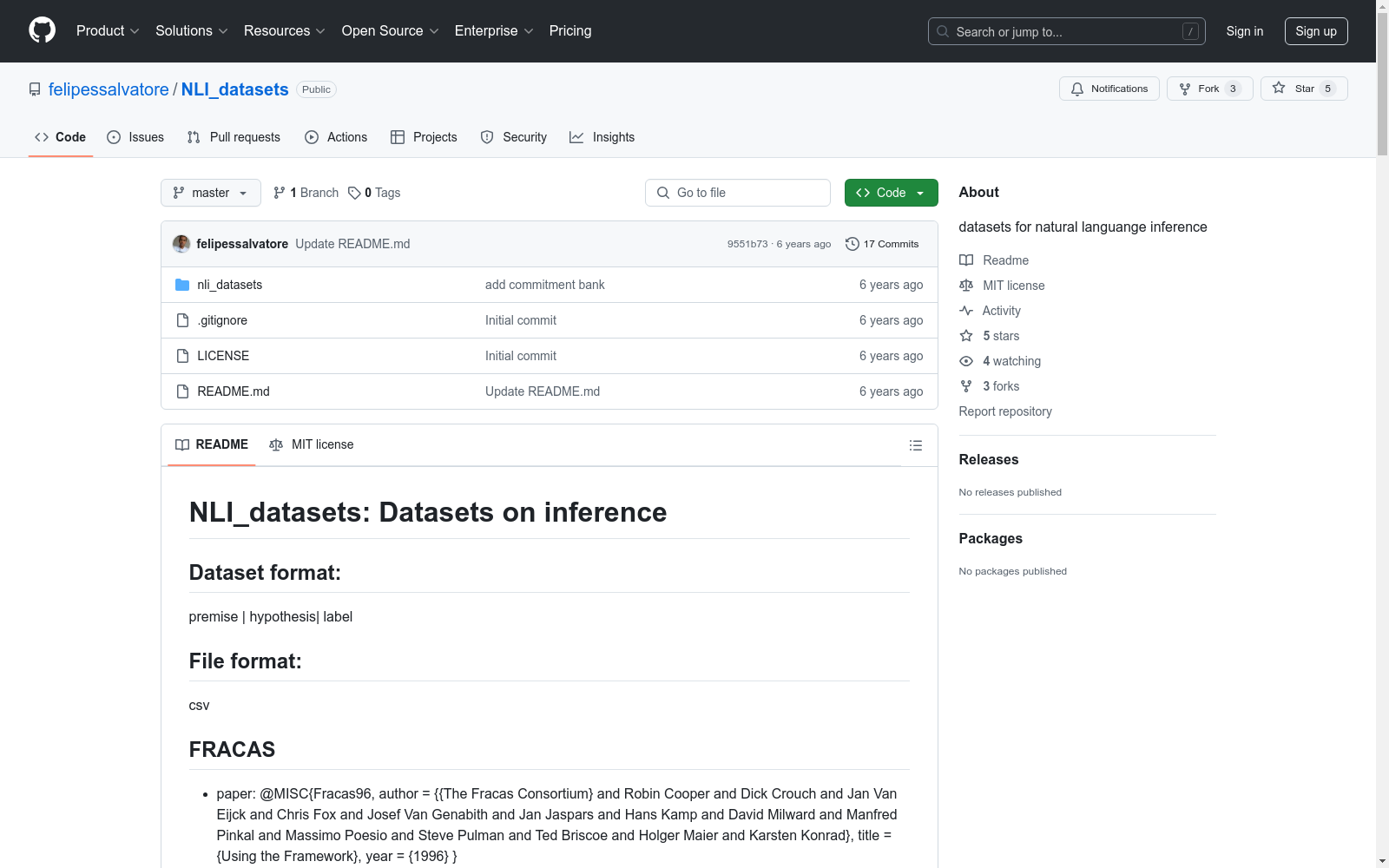Click felipessalvatore's avatar picture
The width and height of the screenshot is (1389, 868).
click(181, 244)
